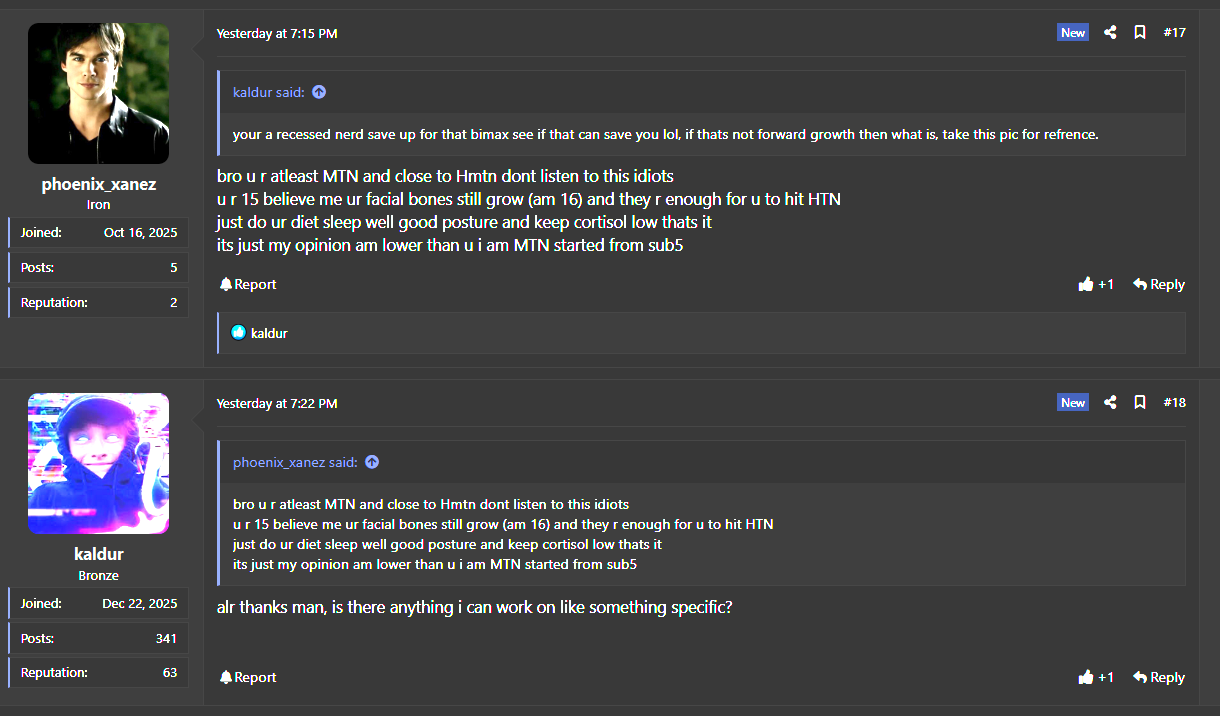Click share icon on post #17
Viewport: 1220px width, 716px height.
click(x=1110, y=33)
